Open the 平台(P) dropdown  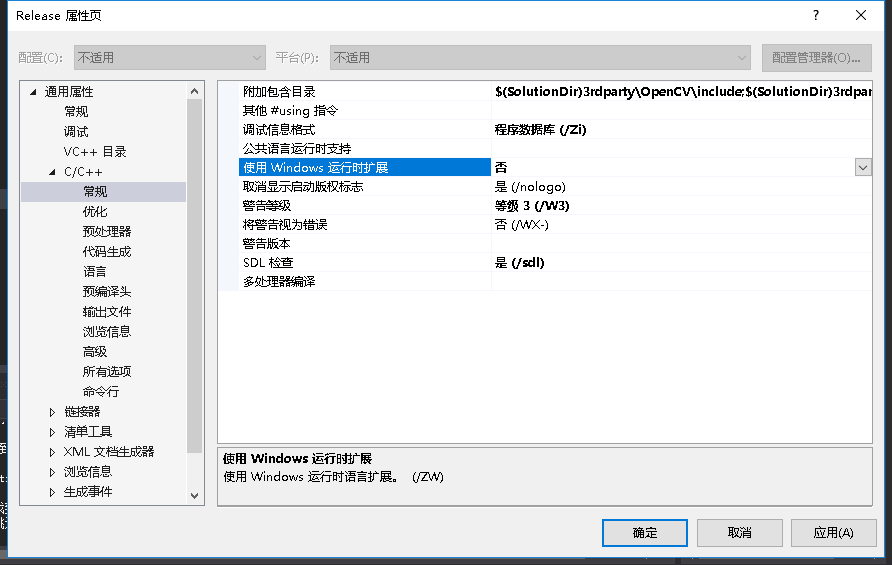[x=540, y=57]
